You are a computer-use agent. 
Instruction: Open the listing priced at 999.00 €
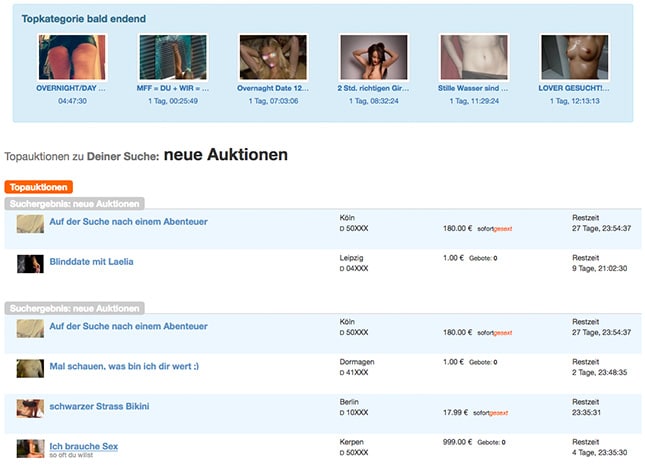tap(84, 446)
